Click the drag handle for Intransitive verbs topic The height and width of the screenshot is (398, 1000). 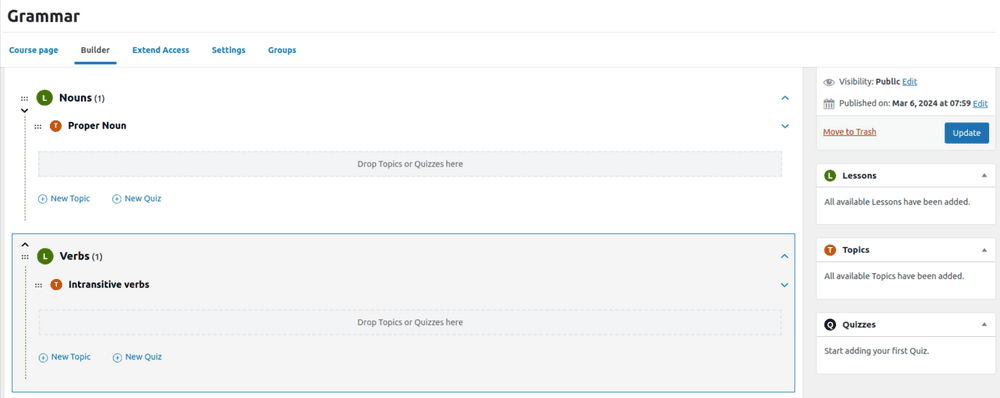39,285
